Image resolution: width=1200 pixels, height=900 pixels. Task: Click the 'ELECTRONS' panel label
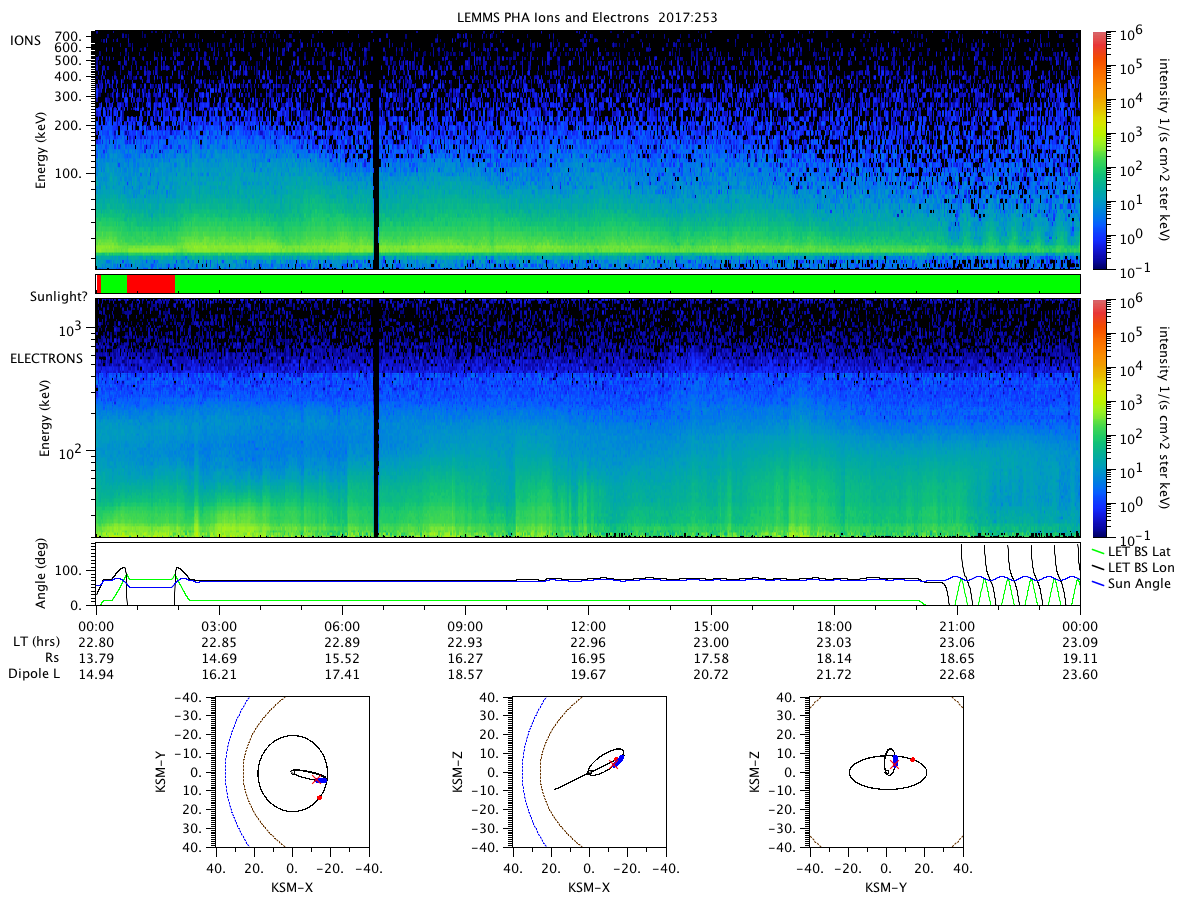(46, 357)
